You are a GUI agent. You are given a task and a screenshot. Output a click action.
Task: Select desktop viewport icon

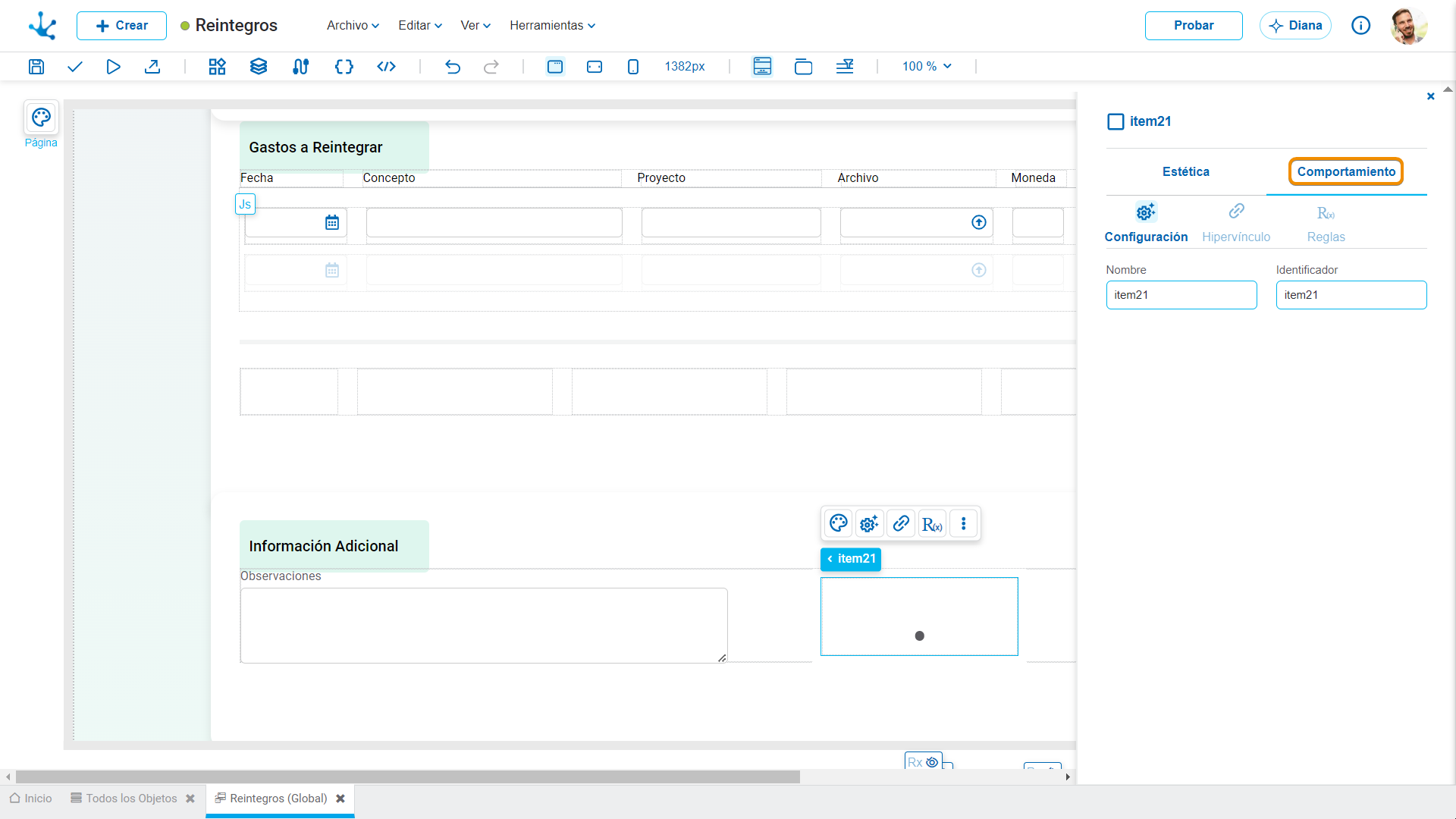[555, 67]
